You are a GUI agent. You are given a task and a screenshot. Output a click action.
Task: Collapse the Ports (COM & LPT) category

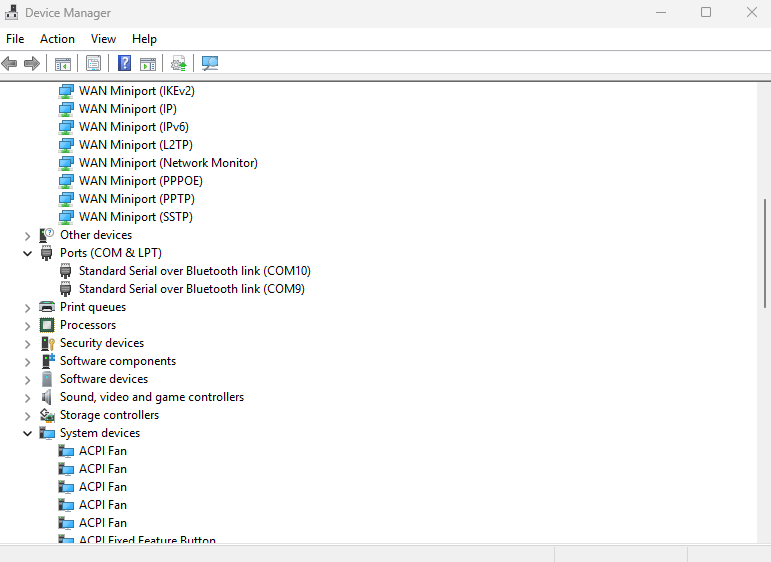point(28,254)
